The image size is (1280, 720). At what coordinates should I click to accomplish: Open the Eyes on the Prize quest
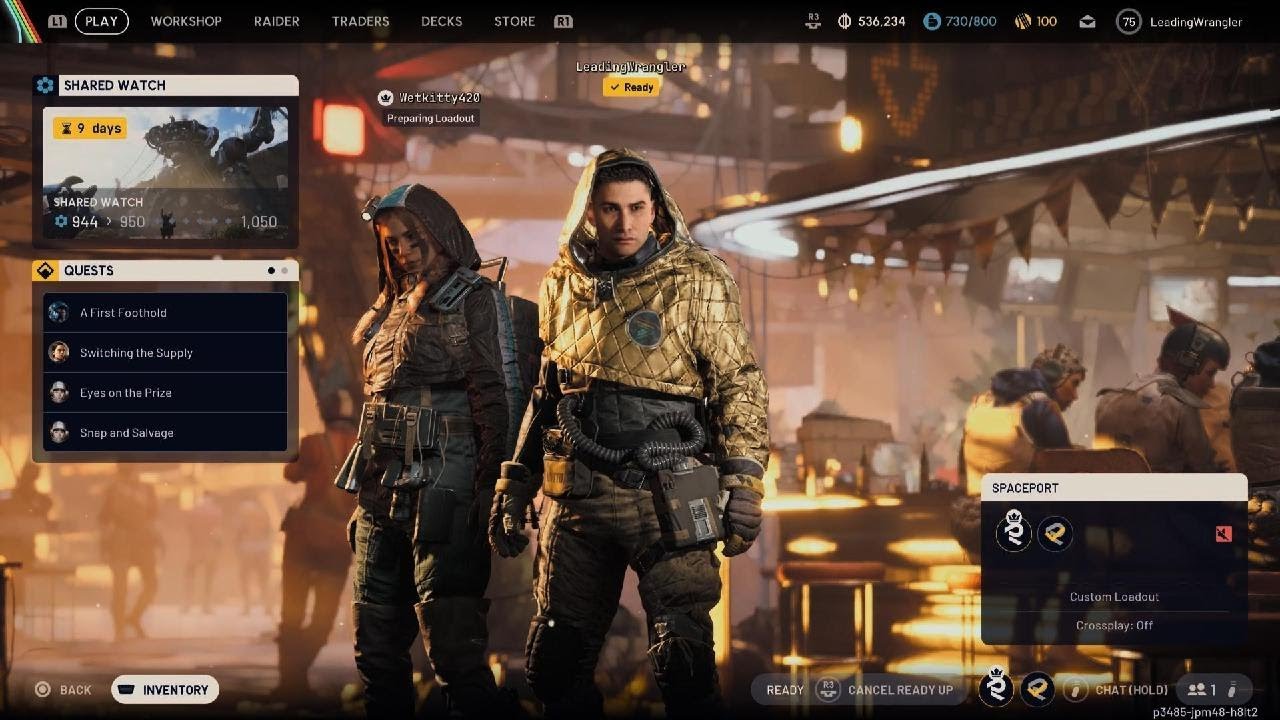[165, 392]
